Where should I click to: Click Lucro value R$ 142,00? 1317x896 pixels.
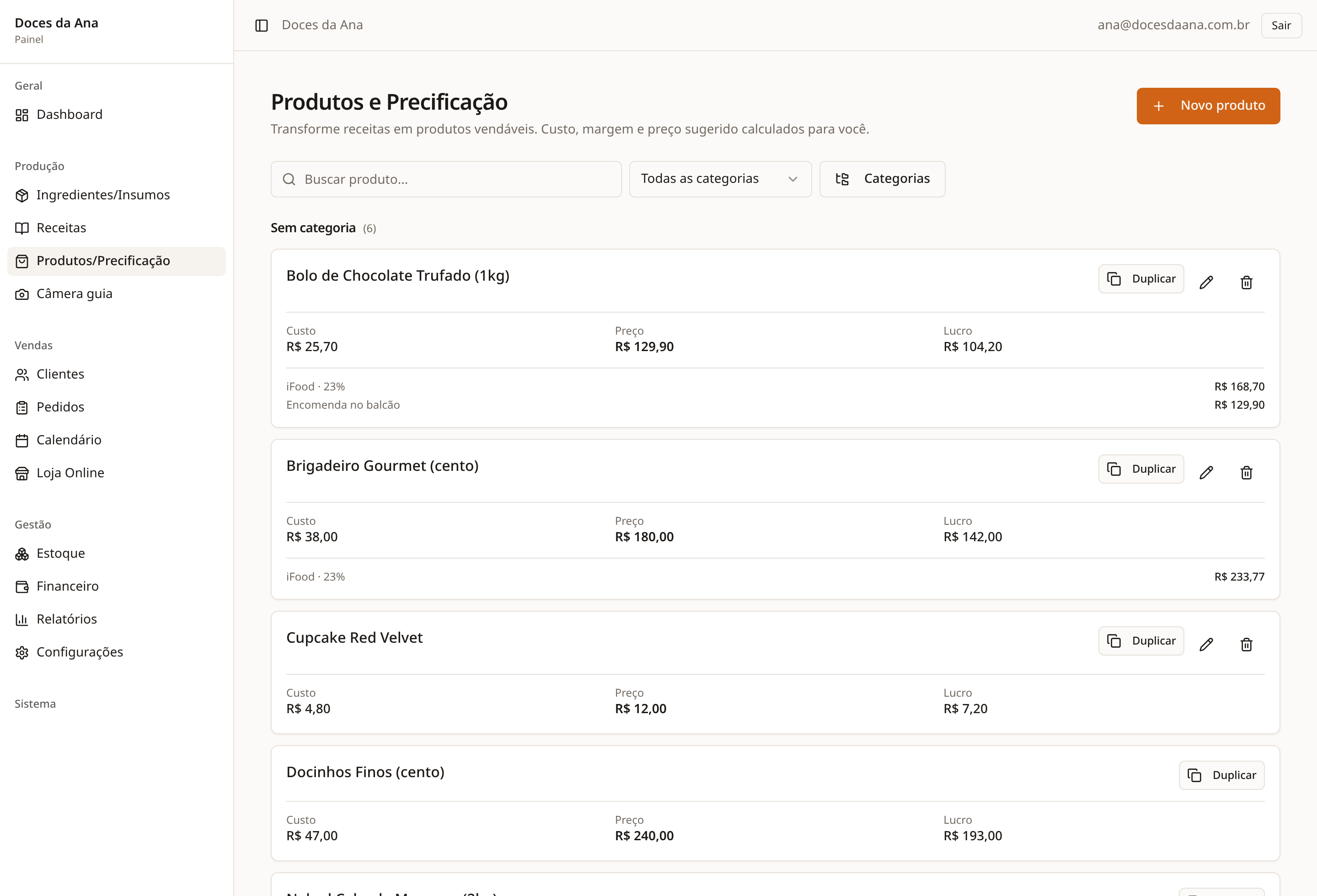pyautogui.click(x=973, y=537)
